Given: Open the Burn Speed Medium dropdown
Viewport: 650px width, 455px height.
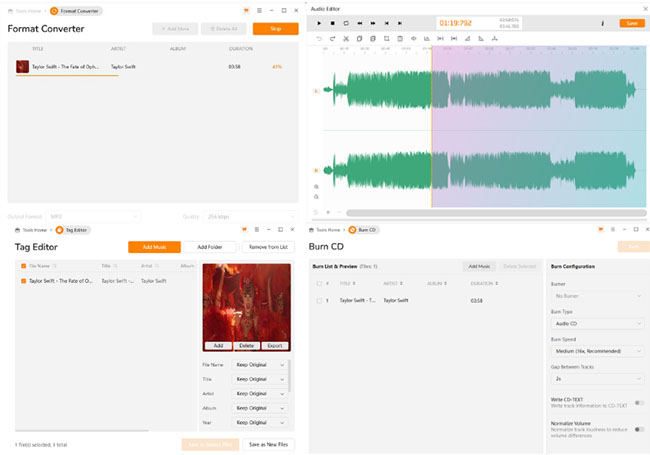Looking at the screenshot, I should coord(597,351).
